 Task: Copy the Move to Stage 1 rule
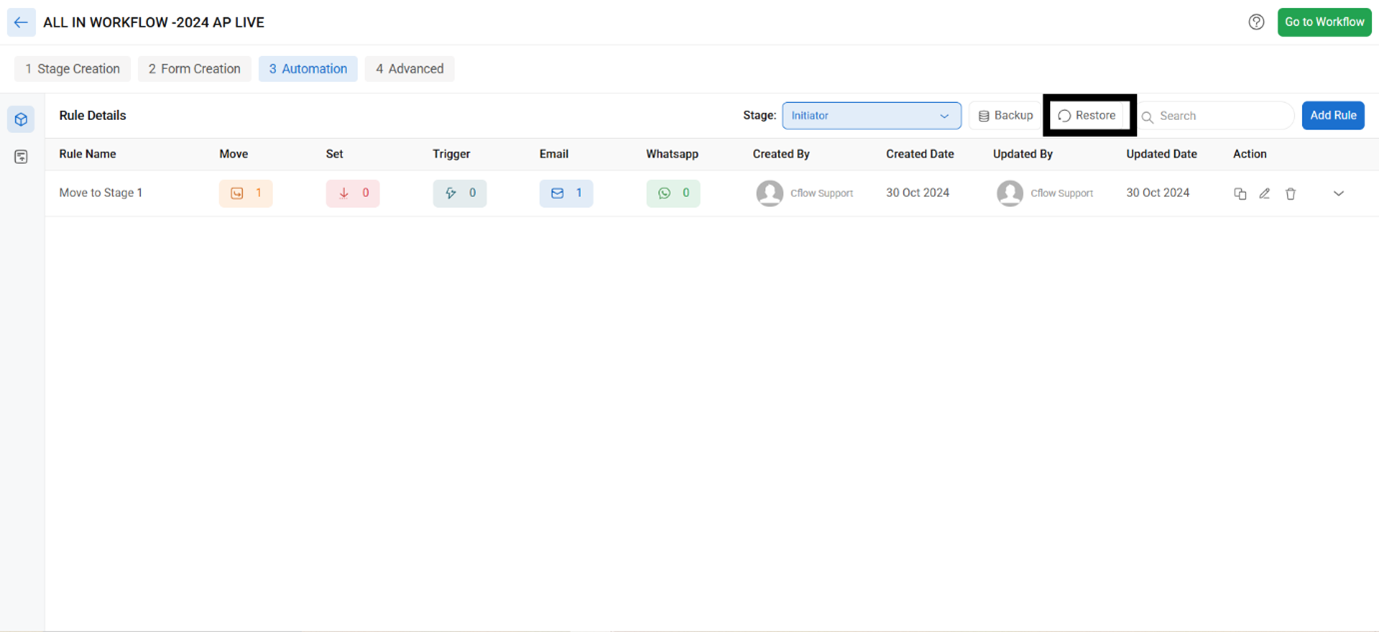[1240, 194]
